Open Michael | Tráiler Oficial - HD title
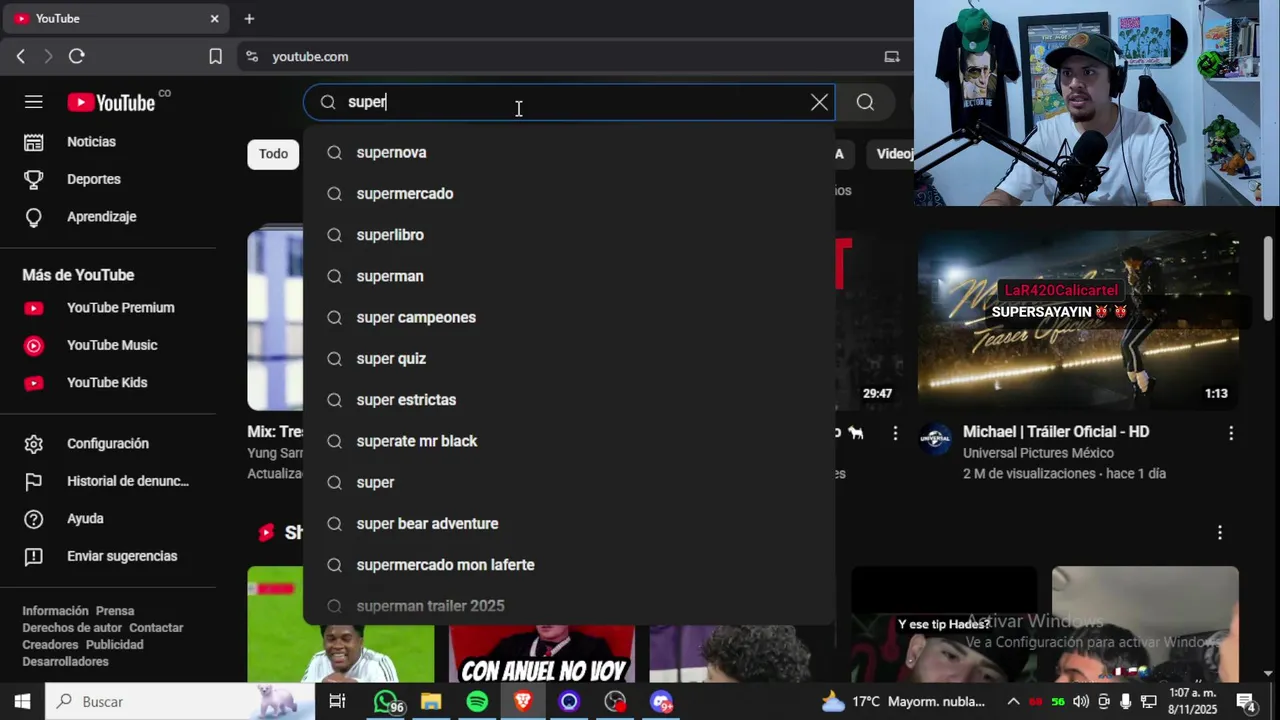This screenshot has height=720, width=1280. coord(1056,432)
